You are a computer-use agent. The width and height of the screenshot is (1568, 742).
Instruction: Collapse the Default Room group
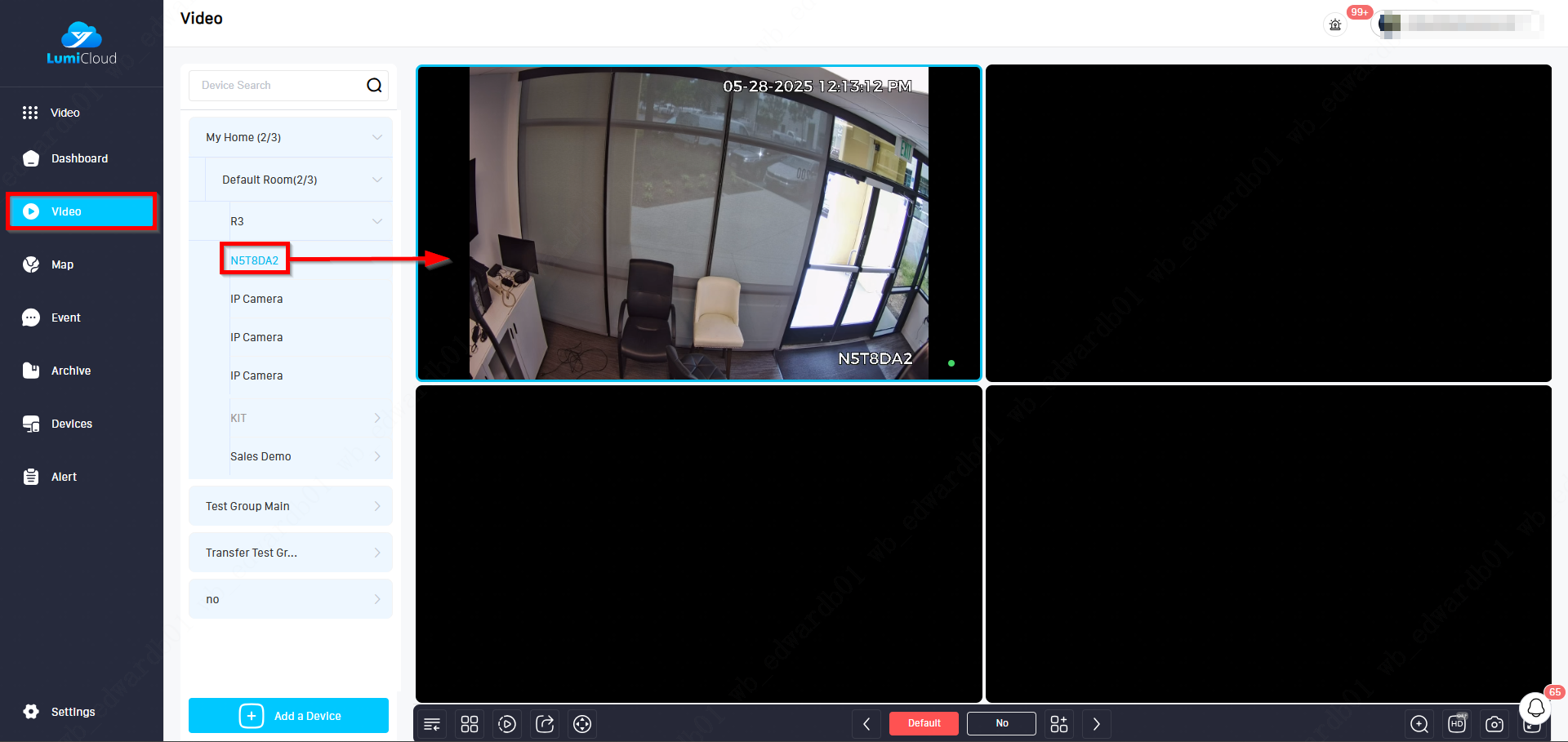376,180
